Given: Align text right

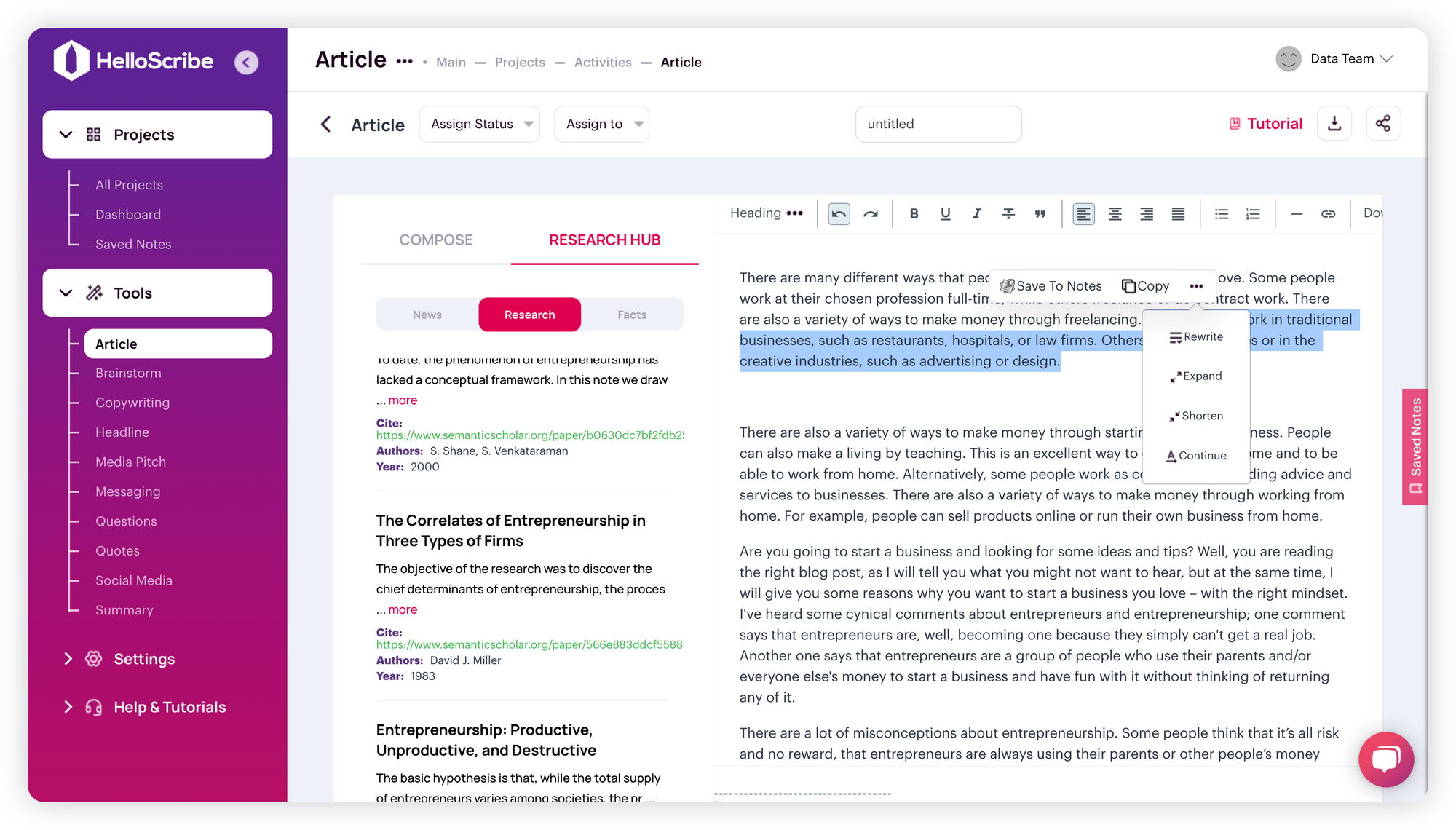Looking at the screenshot, I should click(1146, 213).
